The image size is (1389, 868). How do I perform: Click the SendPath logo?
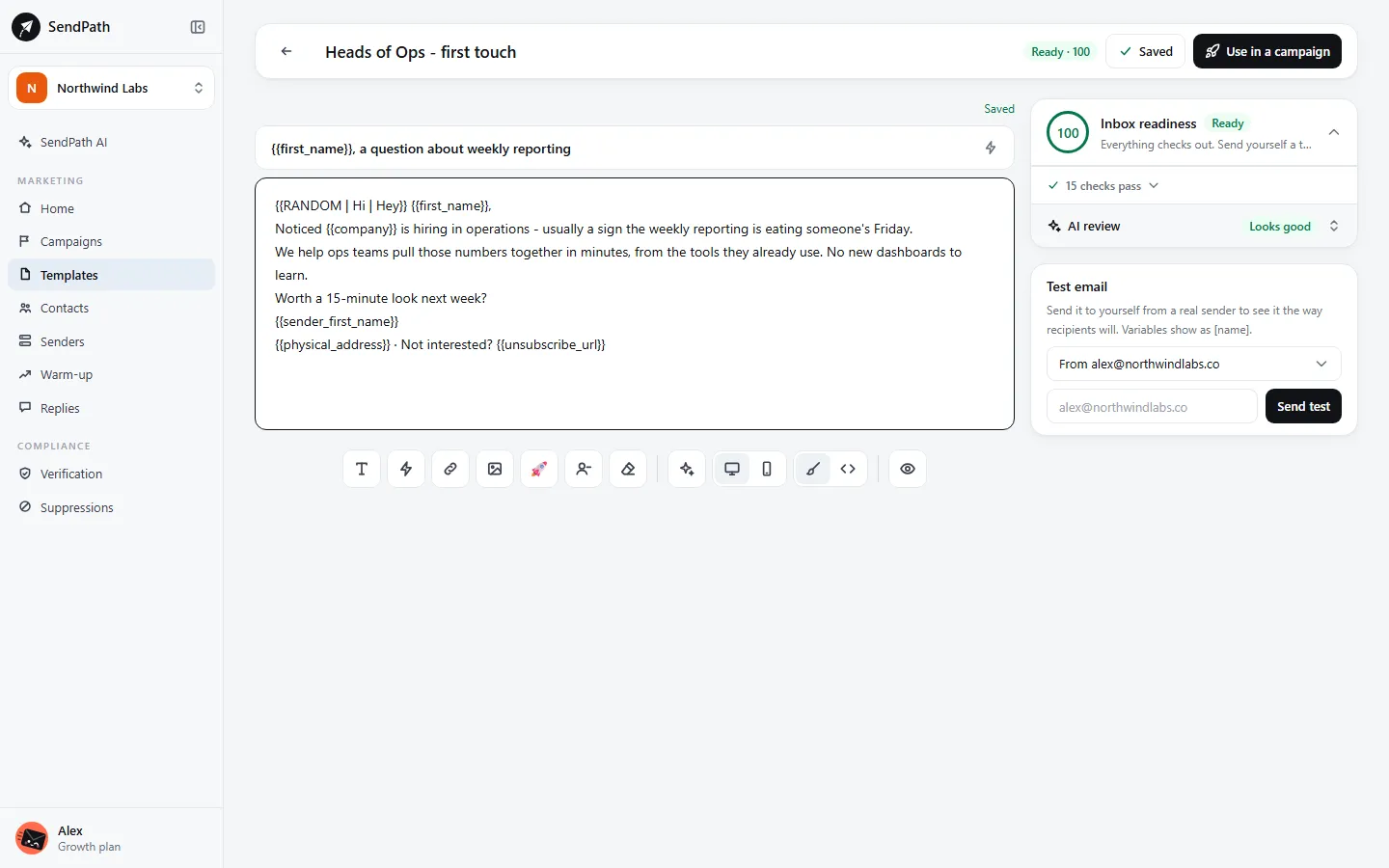click(26, 27)
